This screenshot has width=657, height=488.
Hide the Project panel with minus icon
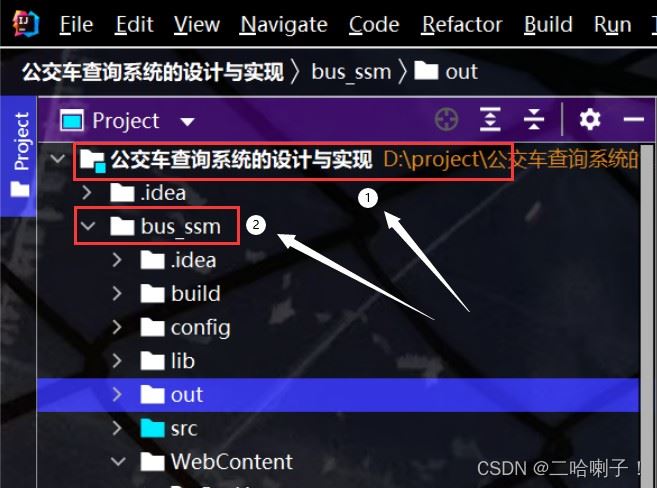[634, 120]
